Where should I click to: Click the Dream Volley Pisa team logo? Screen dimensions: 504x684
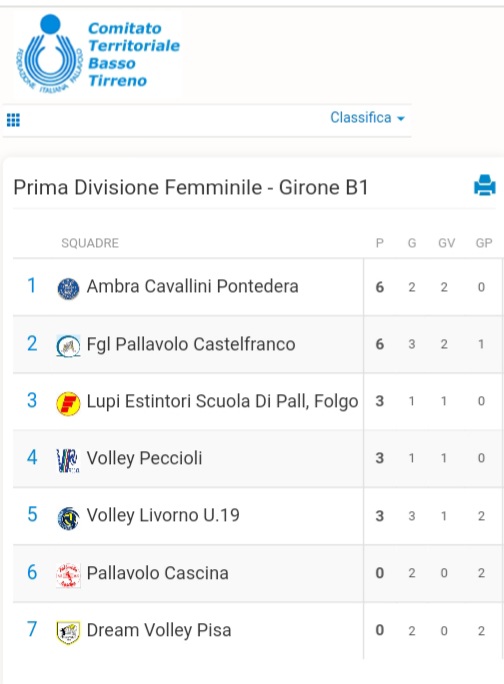click(x=69, y=633)
